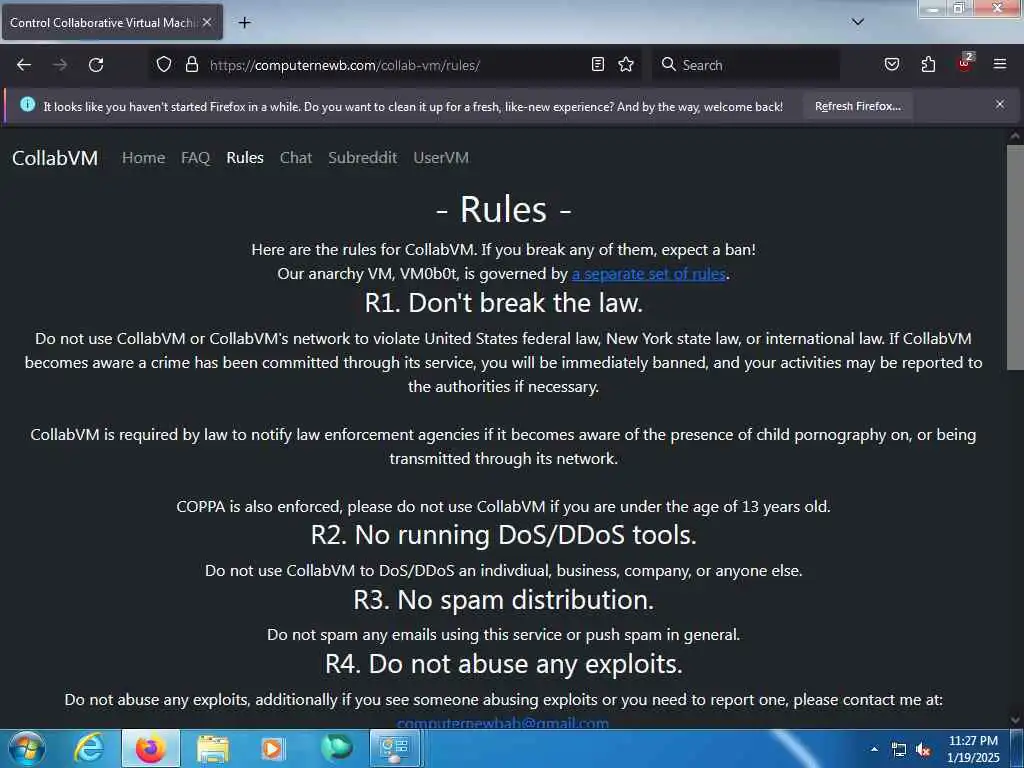Click the blue info icon in notification bar
Screen dimensions: 1024x768
(x=27, y=104)
